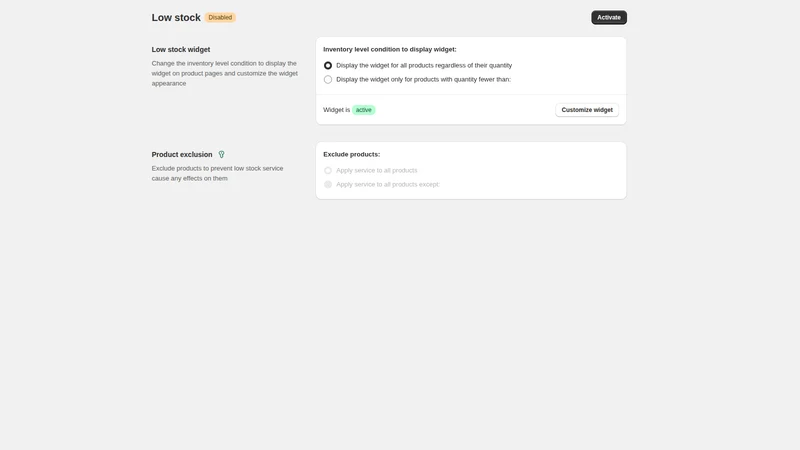Click the Activate button
This screenshot has height=450, width=800.
(x=609, y=17)
